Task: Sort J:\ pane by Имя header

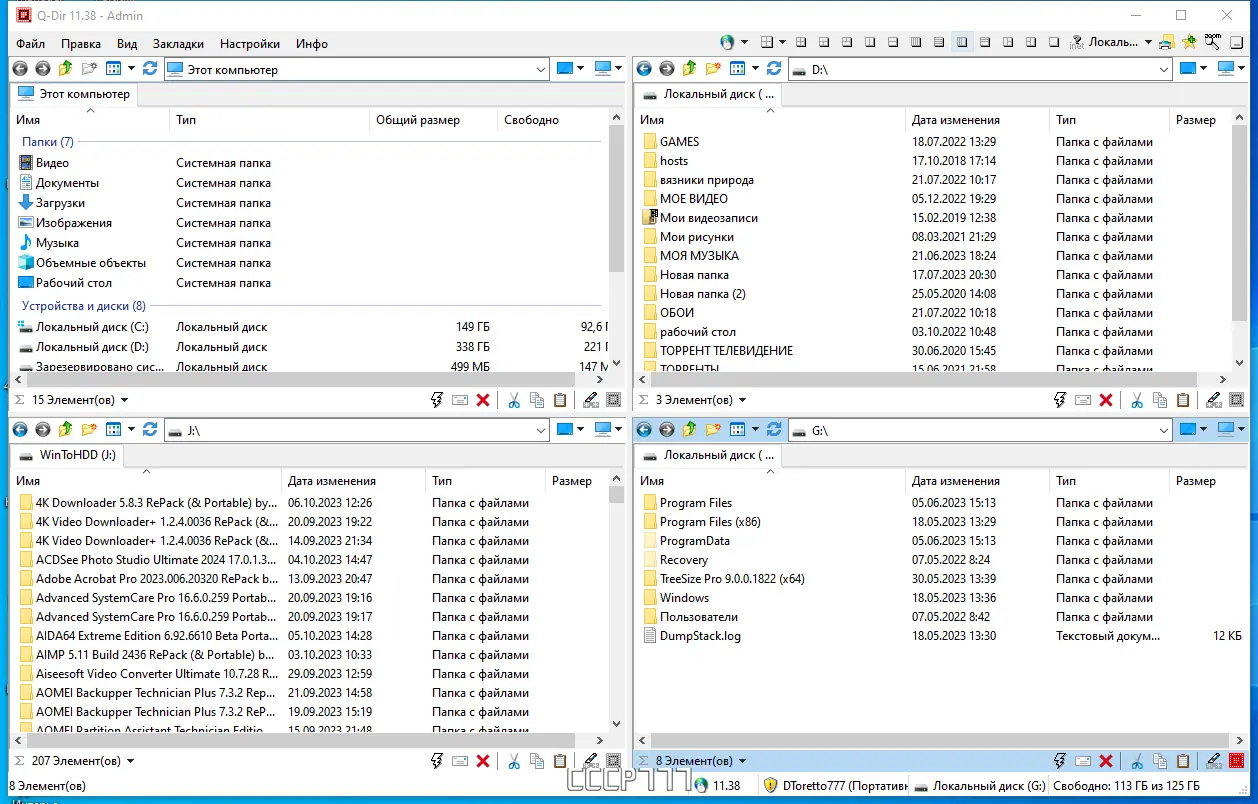Action: pos(146,481)
